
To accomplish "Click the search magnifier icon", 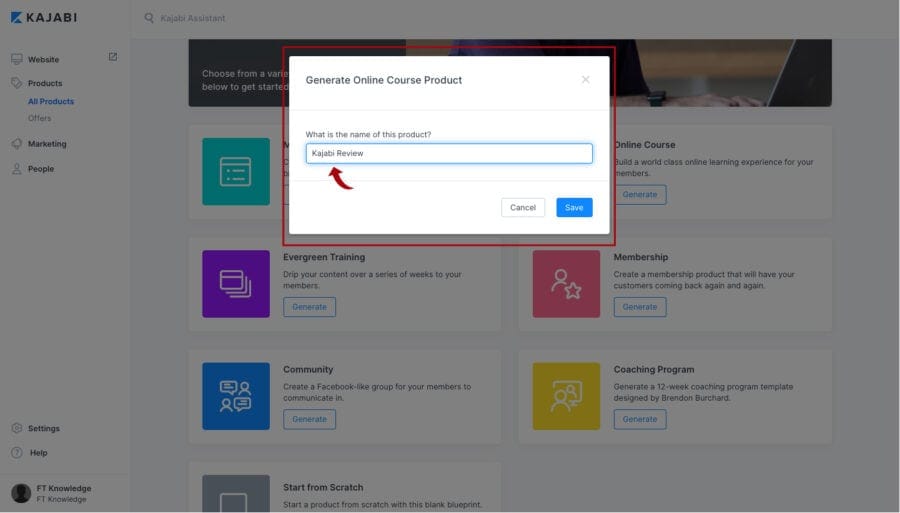I will pos(149,18).
